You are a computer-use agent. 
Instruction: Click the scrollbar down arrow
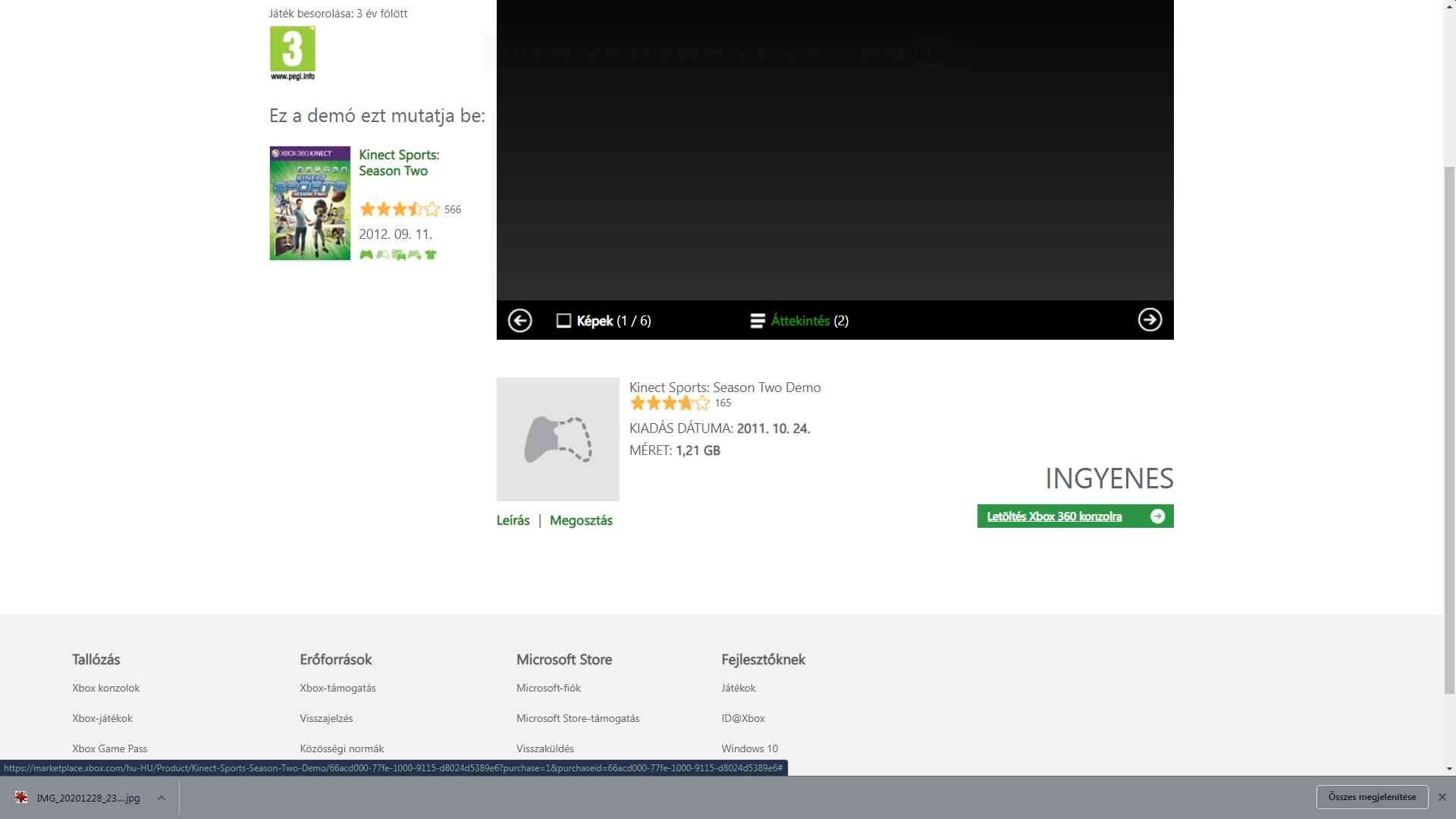tap(1449, 768)
